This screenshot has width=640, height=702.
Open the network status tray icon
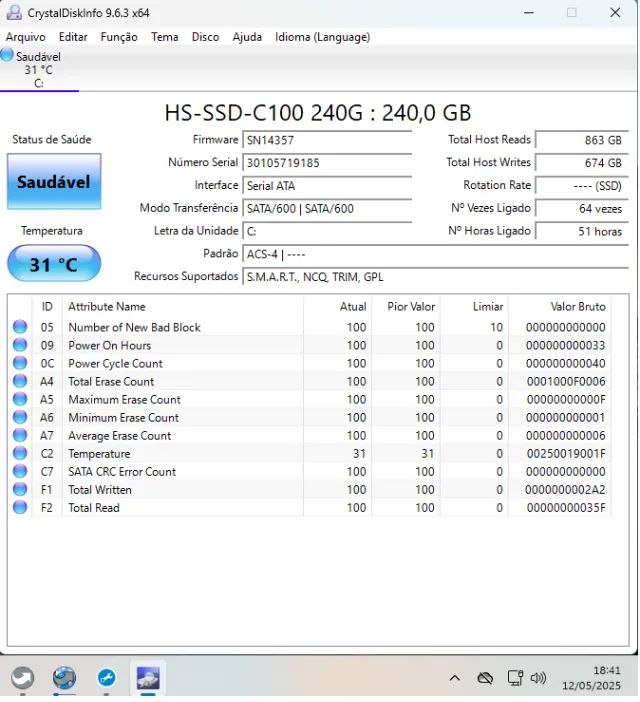[x=515, y=678]
